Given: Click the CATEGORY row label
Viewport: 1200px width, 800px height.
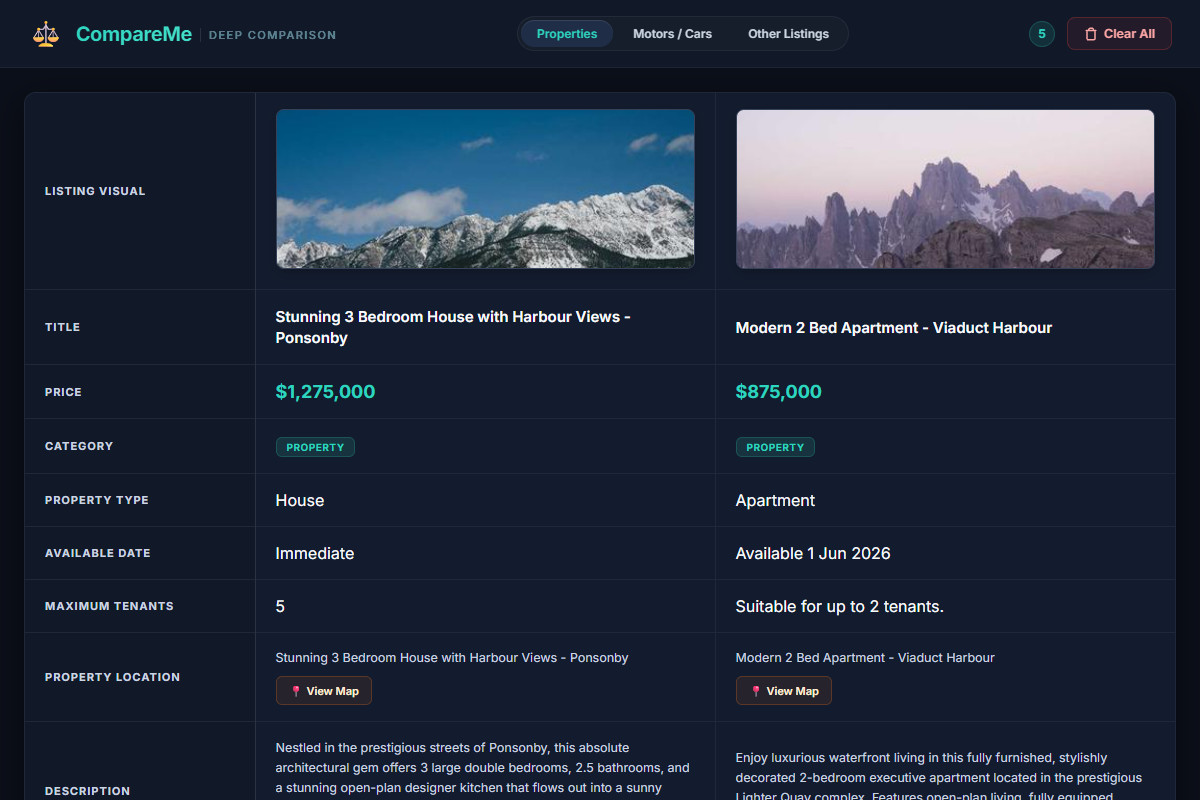Looking at the screenshot, I should click(79, 446).
